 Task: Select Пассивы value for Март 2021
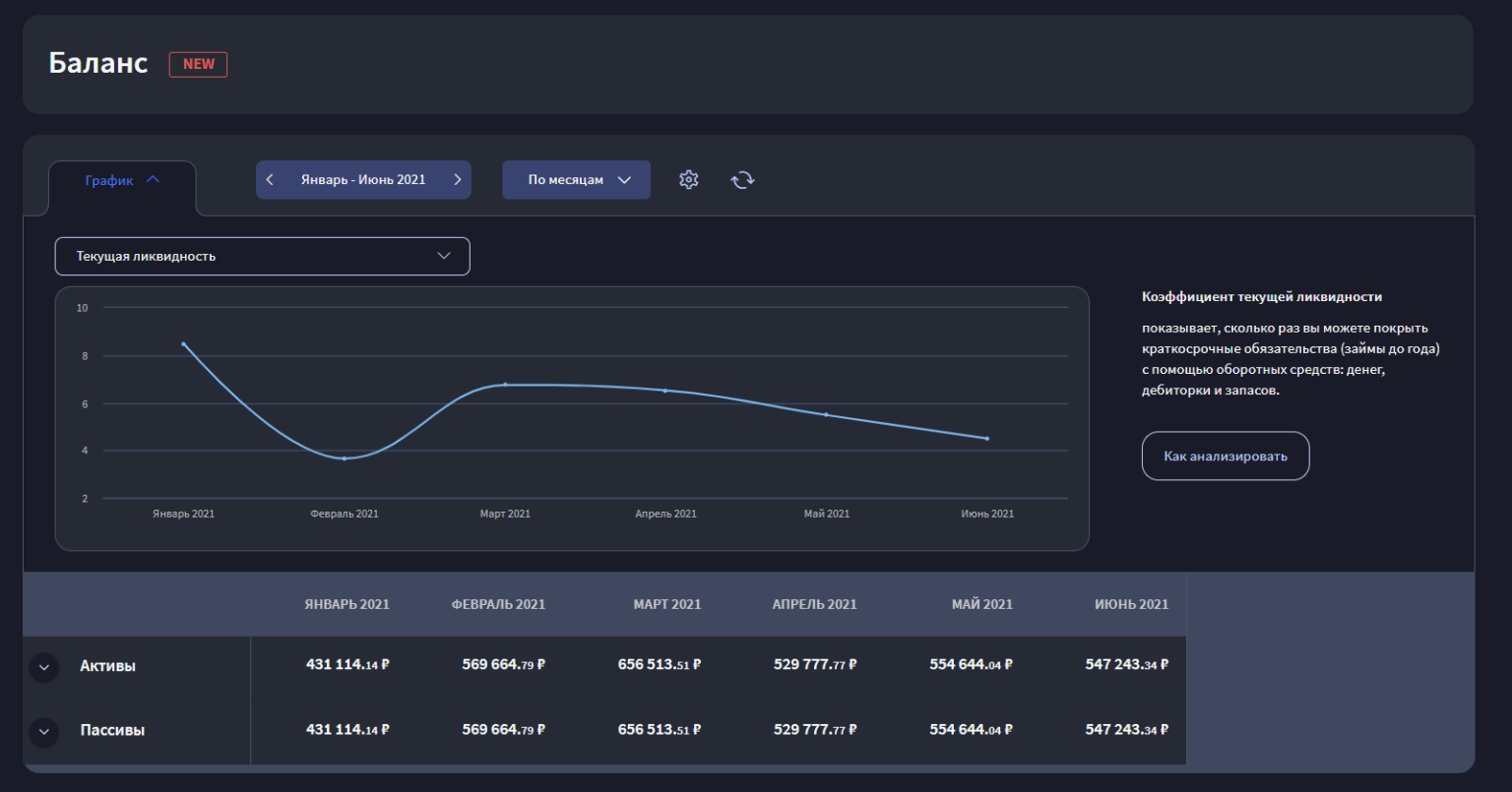pyautogui.click(x=660, y=729)
